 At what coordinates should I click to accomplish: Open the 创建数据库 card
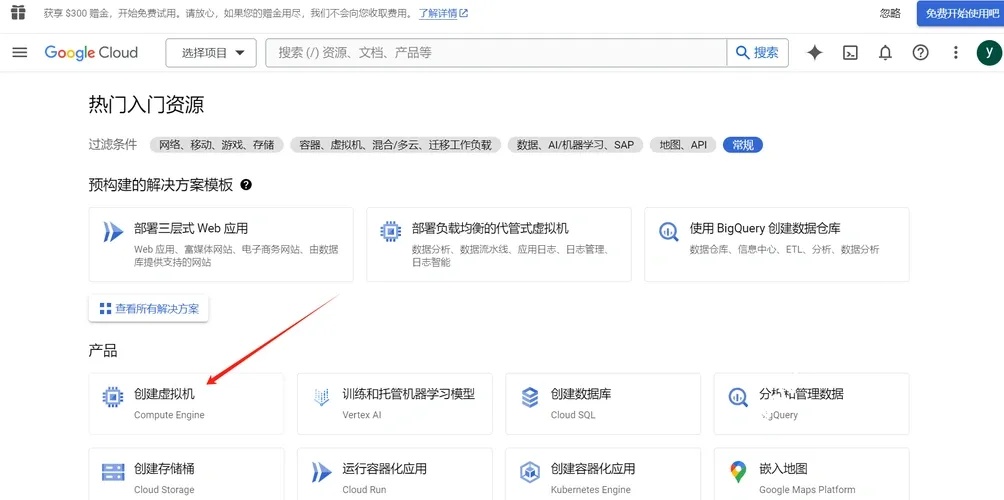click(x=603, y=403)
